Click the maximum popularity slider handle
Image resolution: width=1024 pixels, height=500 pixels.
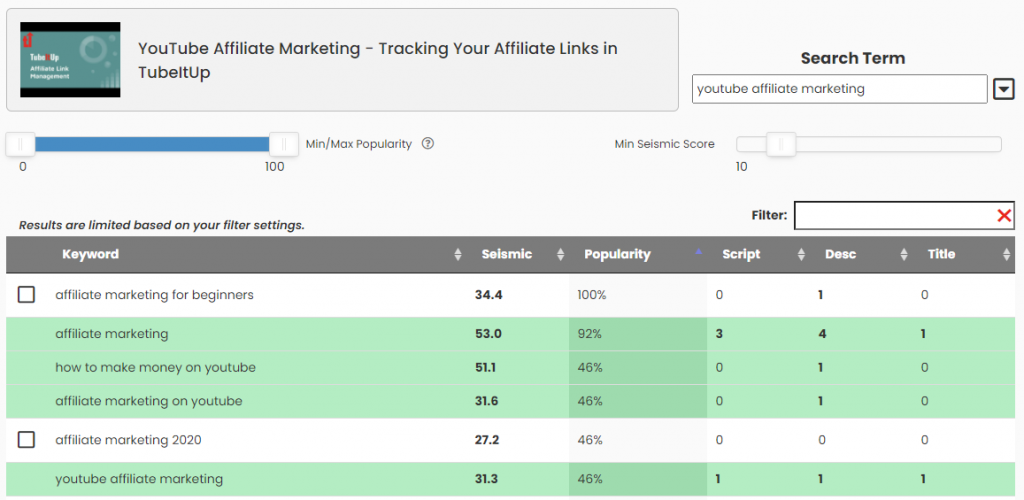coord(284,144)
